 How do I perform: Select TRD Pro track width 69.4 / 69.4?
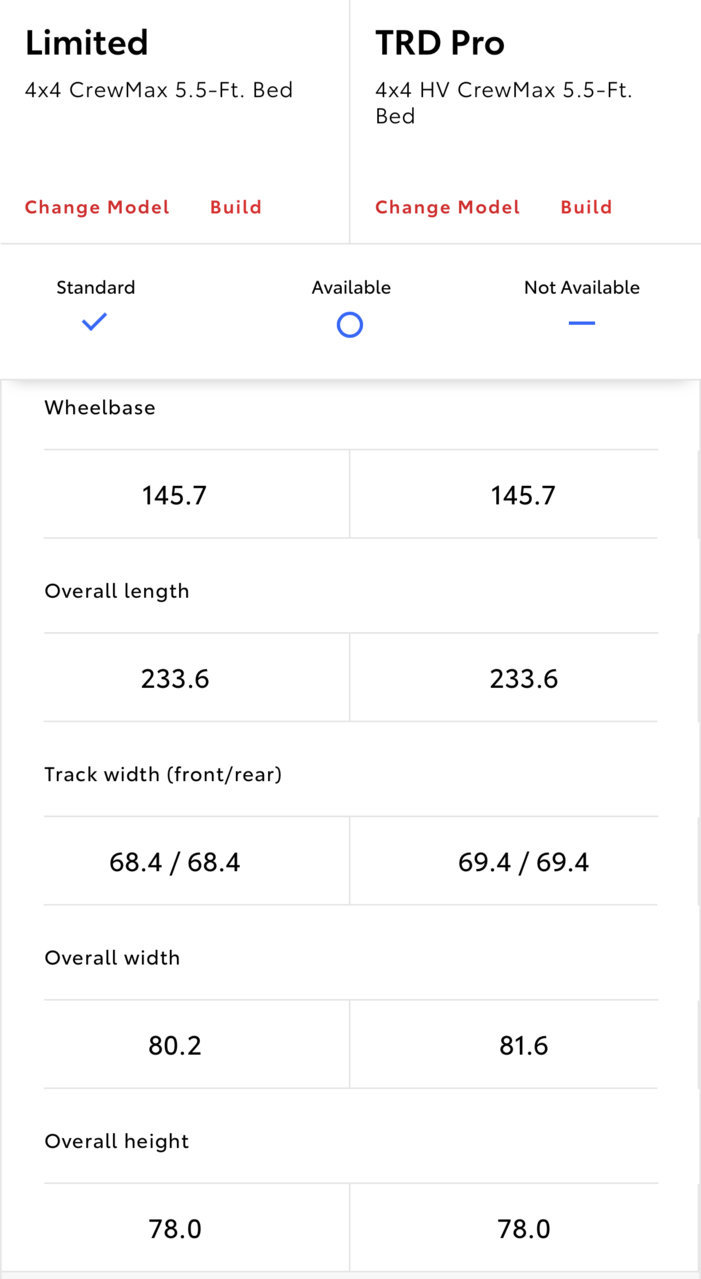(524, 862)
